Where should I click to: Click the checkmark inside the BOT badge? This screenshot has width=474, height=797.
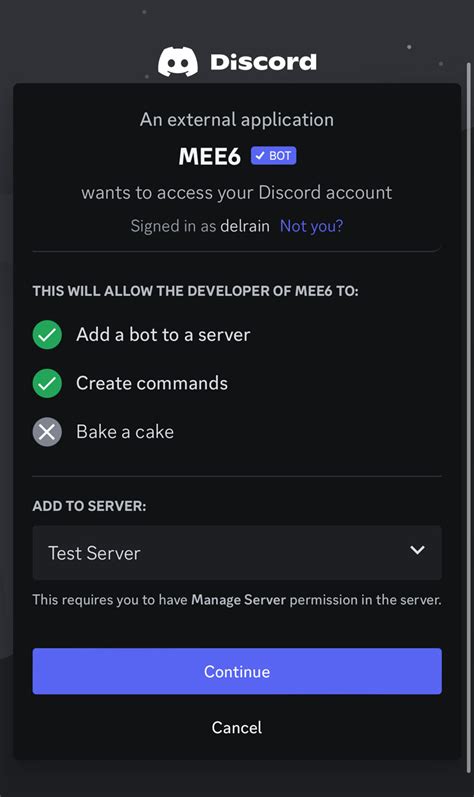tap(261, 156)
